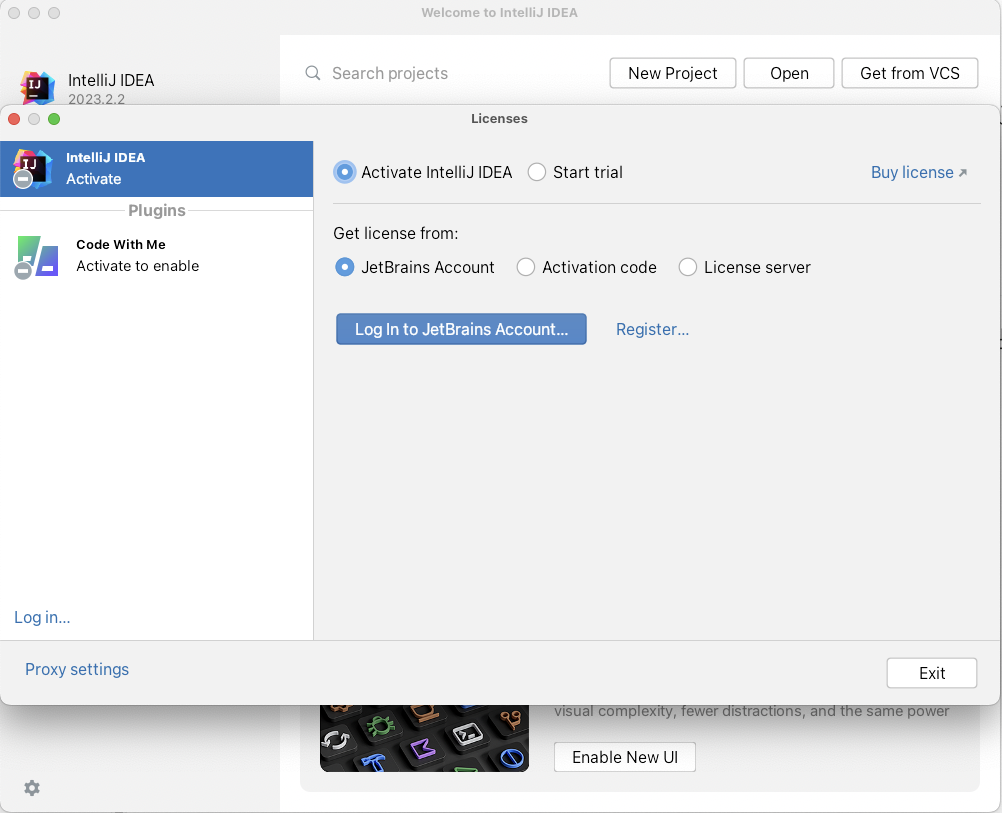Select the Code With Me plugin entry
This screenshot has width=1002, height=813.
point(157,256)
